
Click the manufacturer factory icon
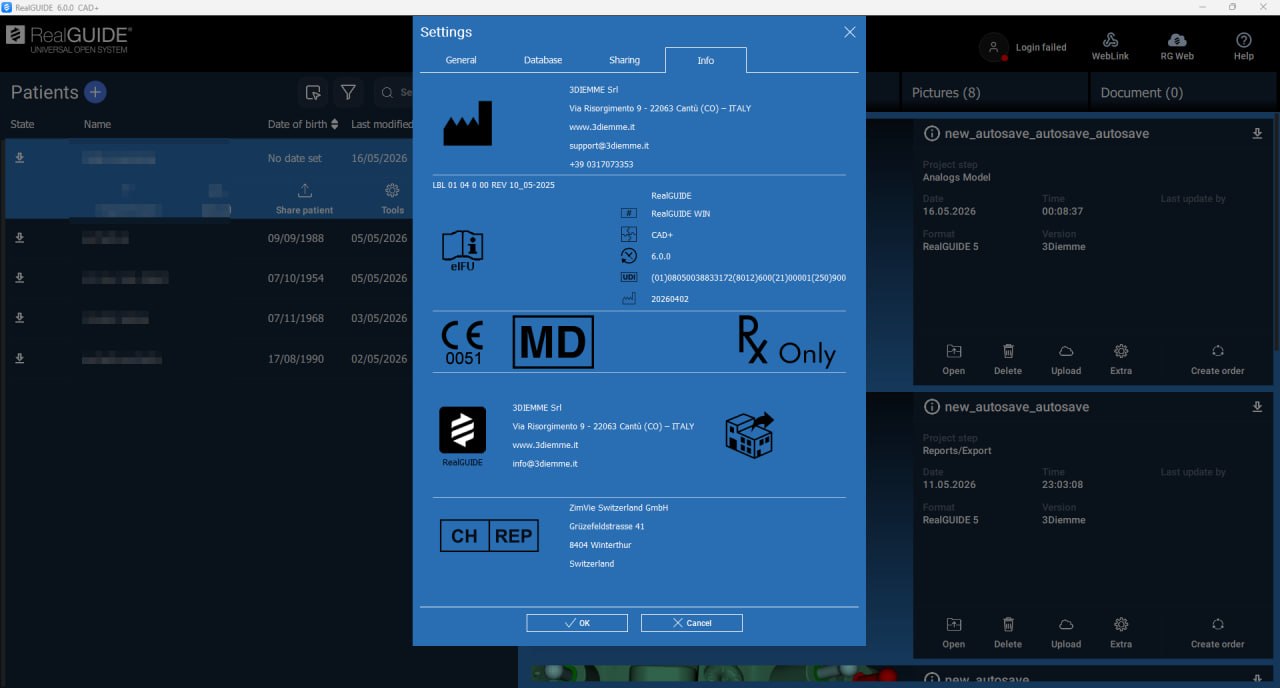click(x=467, y=123)
